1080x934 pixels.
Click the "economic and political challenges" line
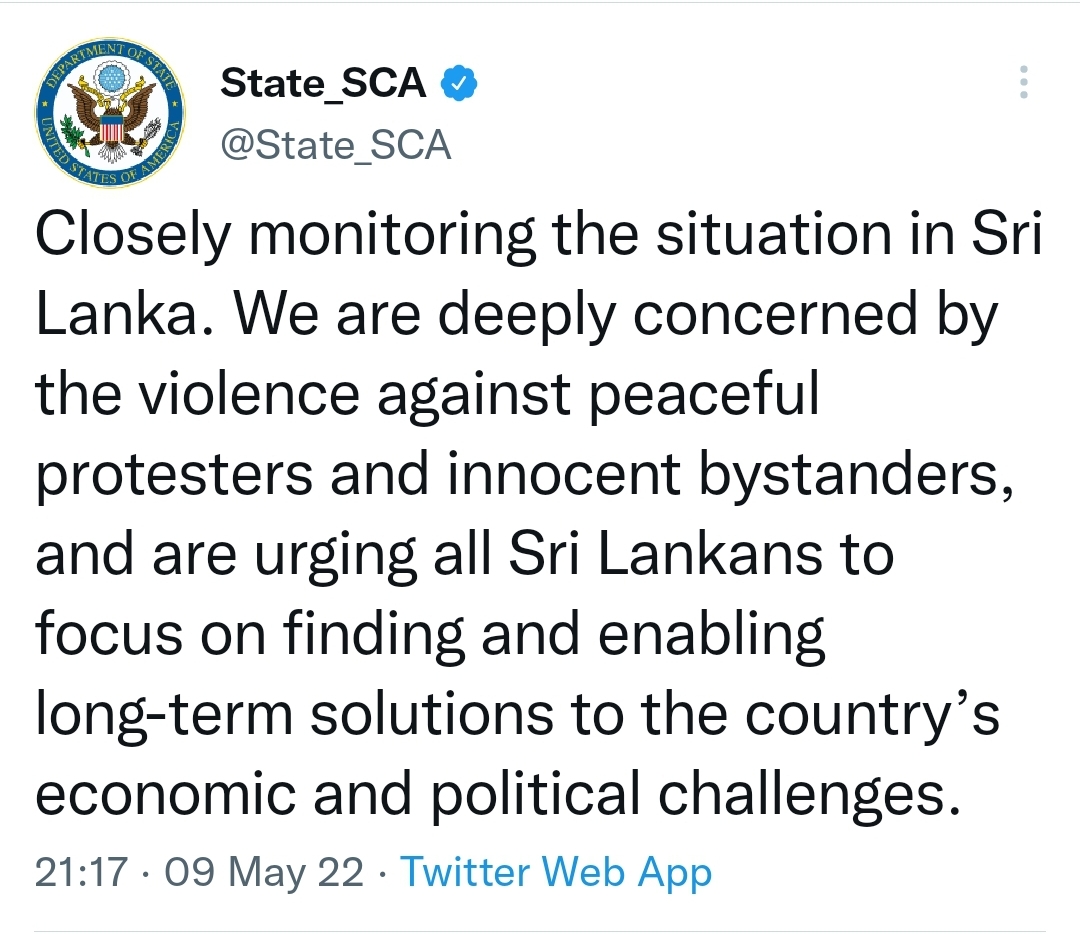pyautogui.click(x=498, y=795)
